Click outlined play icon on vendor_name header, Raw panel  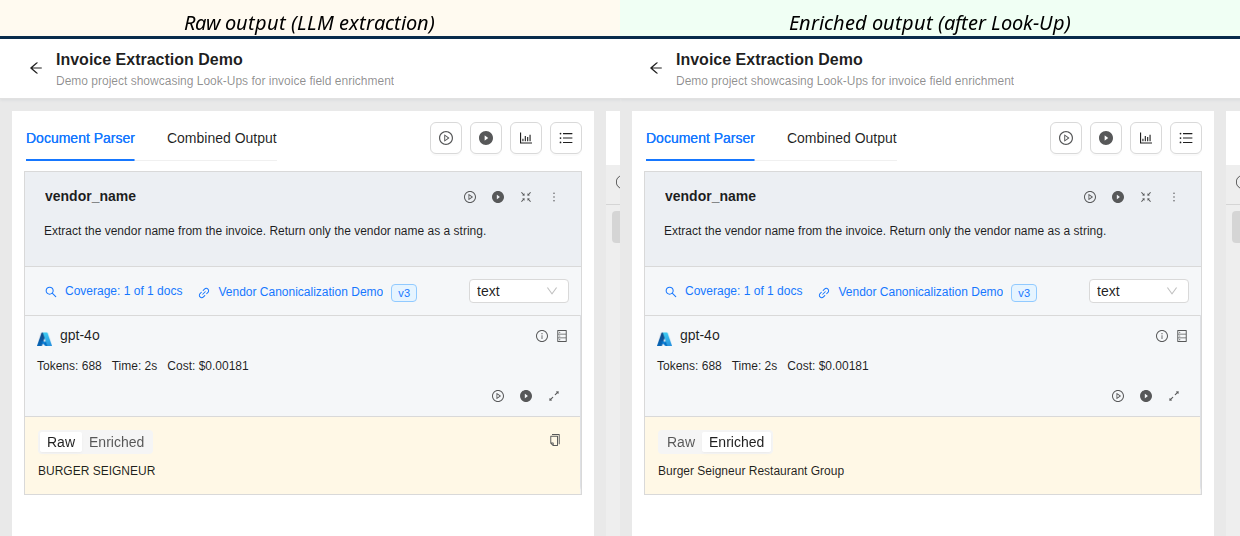[x=470, y=197]
